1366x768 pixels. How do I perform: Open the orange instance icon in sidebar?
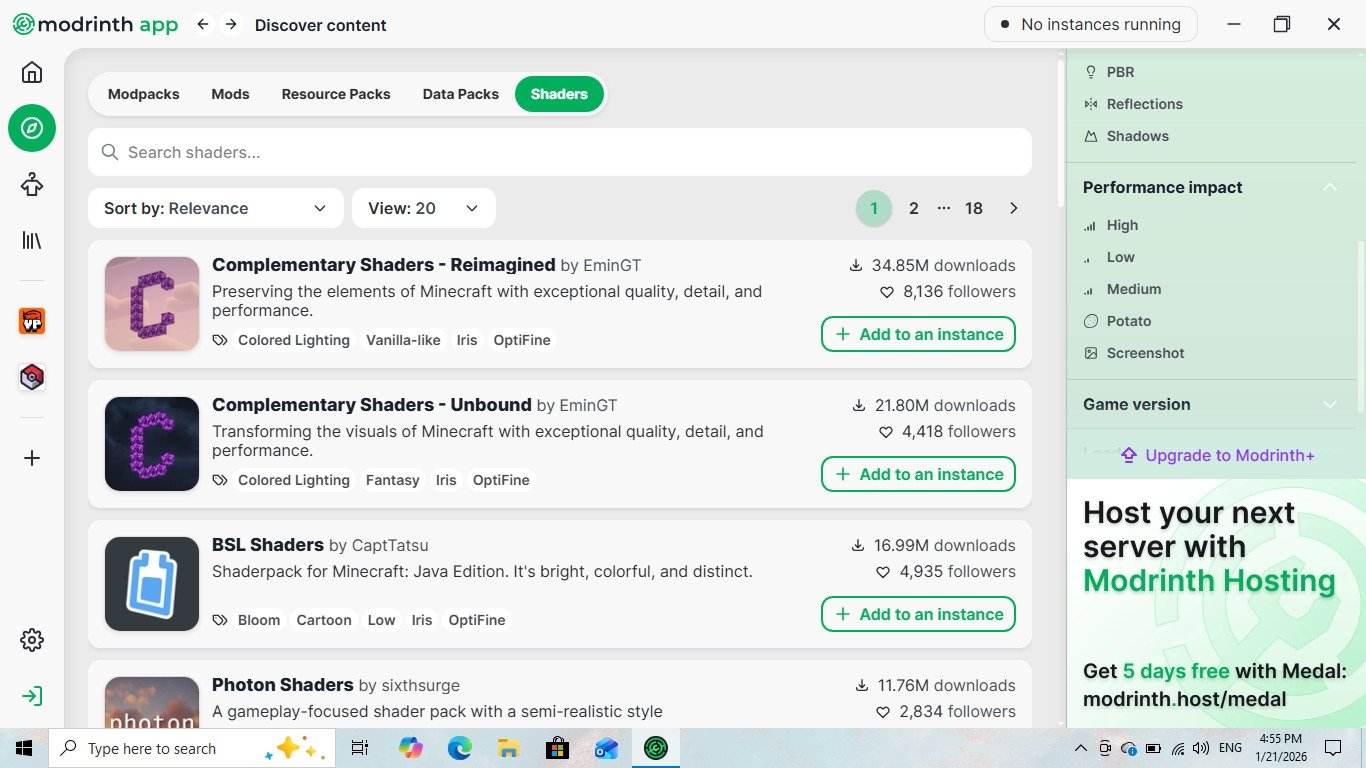click(32, 321)
